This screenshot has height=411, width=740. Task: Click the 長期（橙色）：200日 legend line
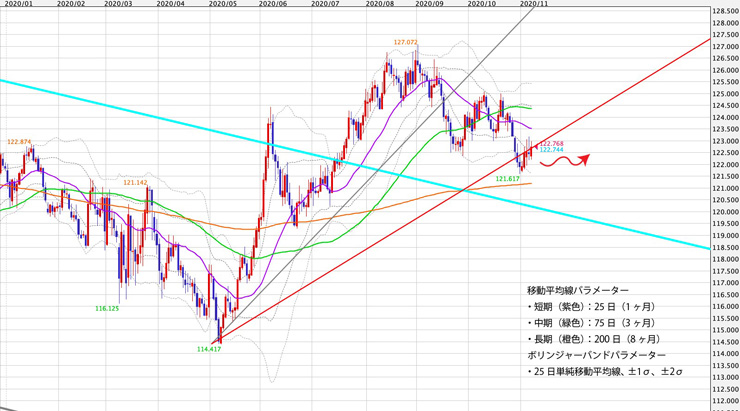pos(593,339)
